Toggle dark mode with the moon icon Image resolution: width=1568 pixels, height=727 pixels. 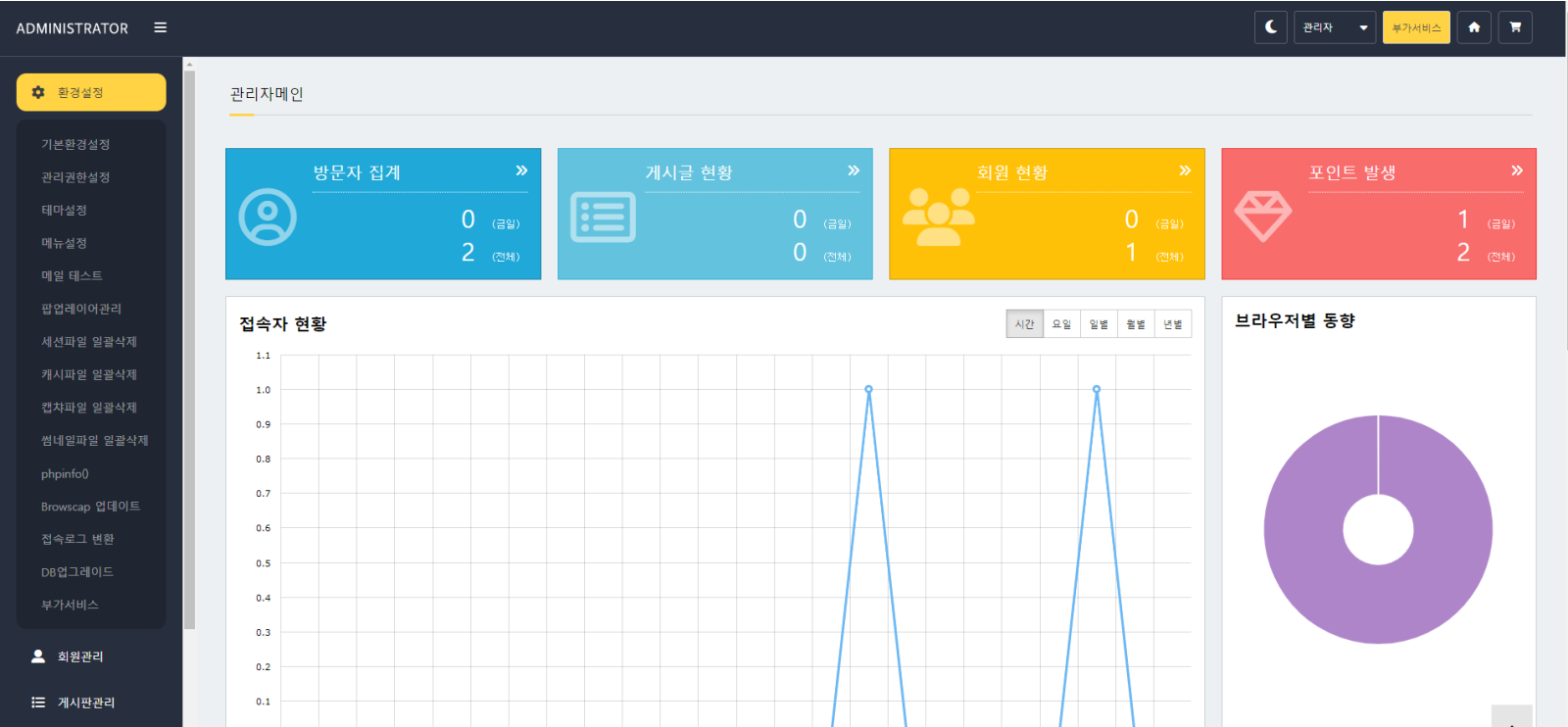(x=1270, y=27)
